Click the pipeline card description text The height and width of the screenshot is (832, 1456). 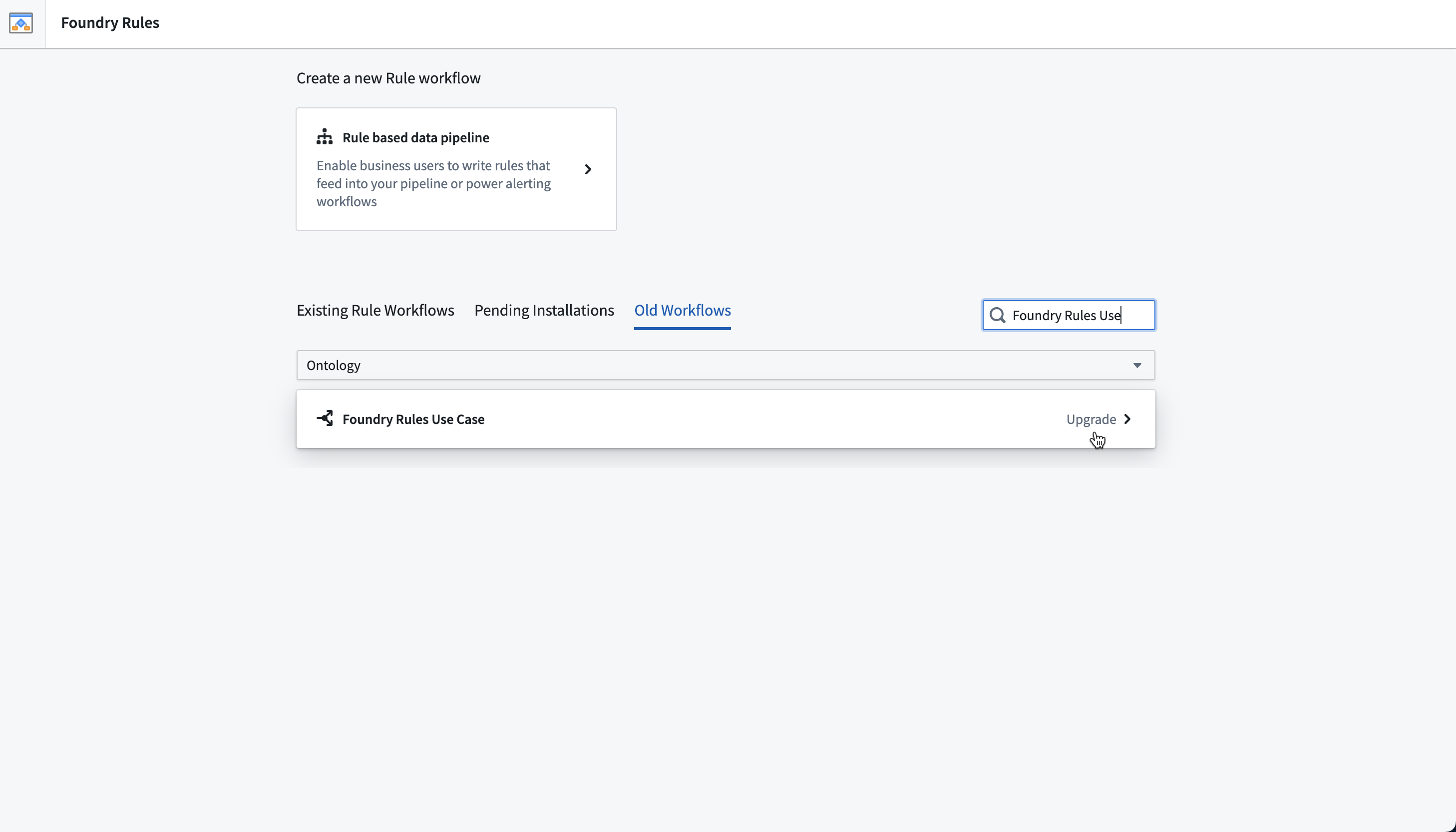[434, 183]
